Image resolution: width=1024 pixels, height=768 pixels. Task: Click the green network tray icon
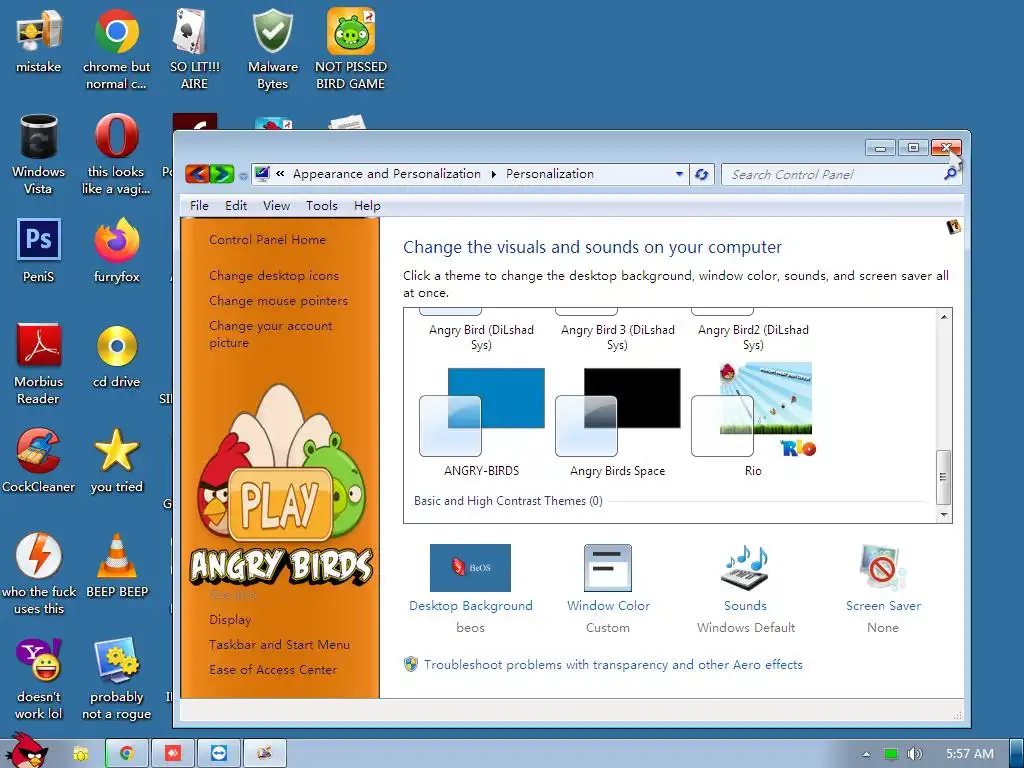891,754
